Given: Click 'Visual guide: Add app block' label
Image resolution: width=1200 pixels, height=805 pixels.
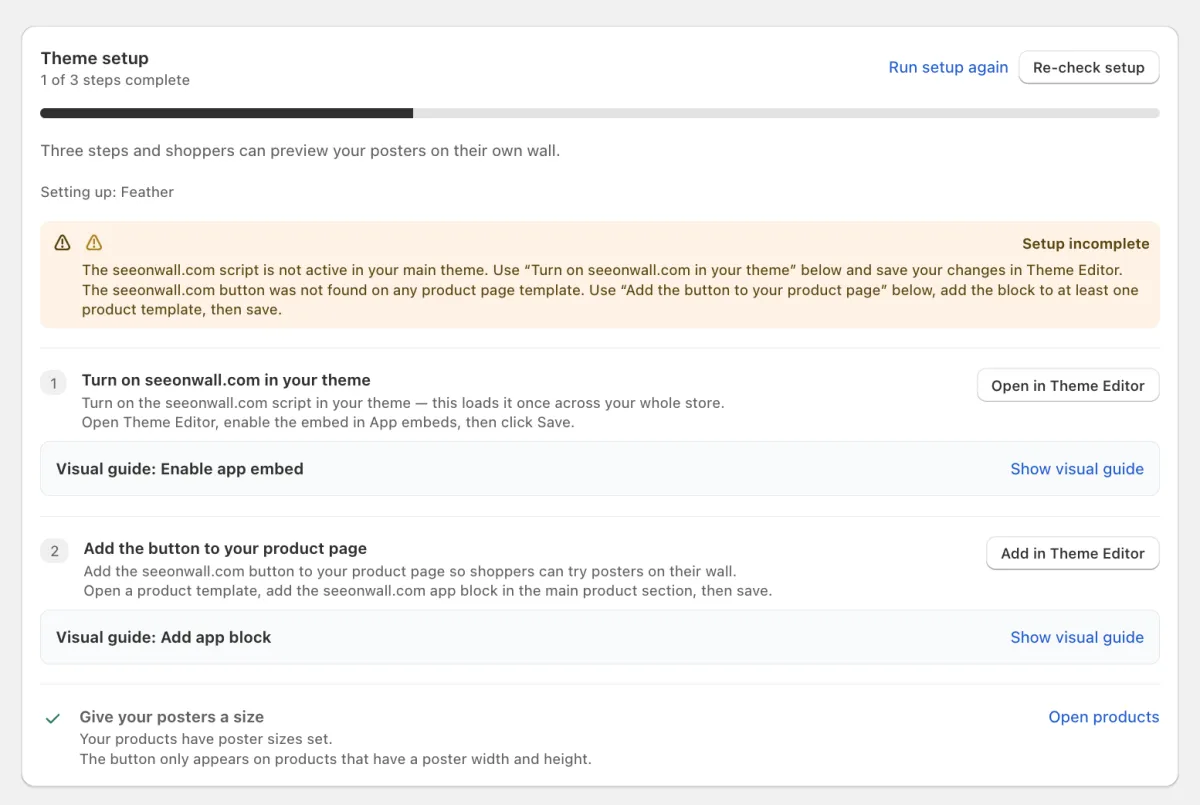Looking at the screenshot, I should 164,637.
